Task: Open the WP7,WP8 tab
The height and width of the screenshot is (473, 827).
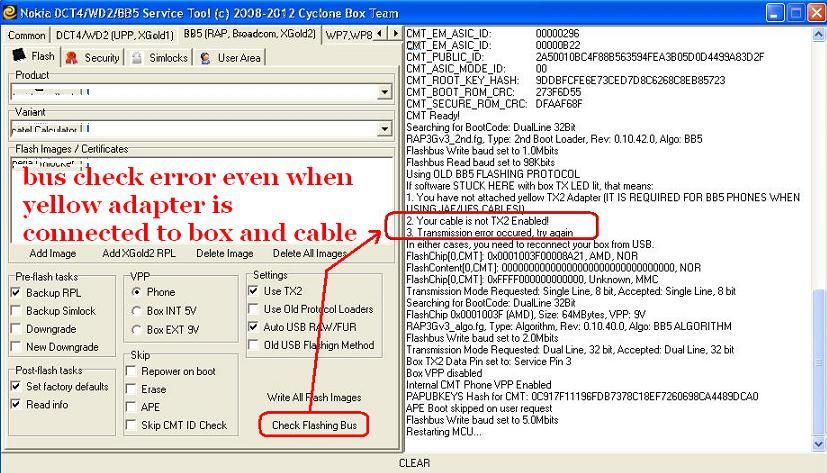Action: 349,35
